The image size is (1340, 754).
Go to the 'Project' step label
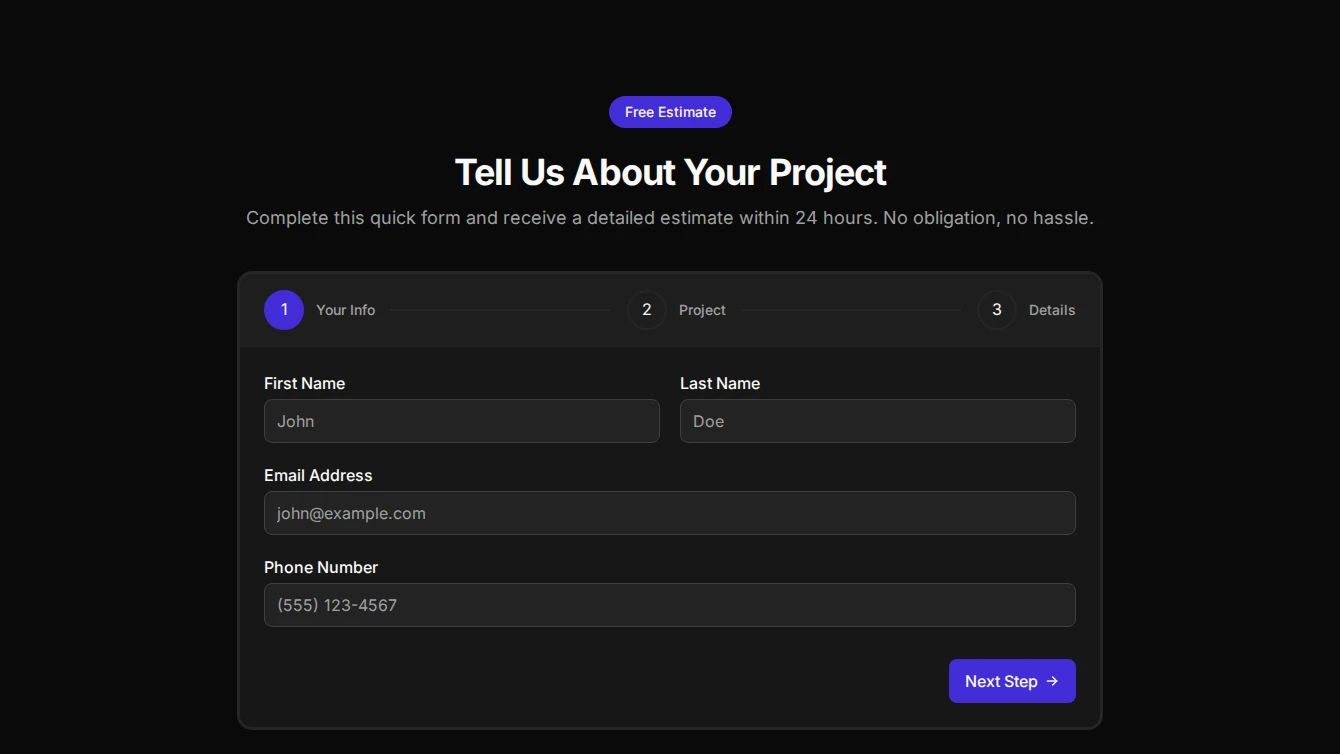[x=702, y=310]
